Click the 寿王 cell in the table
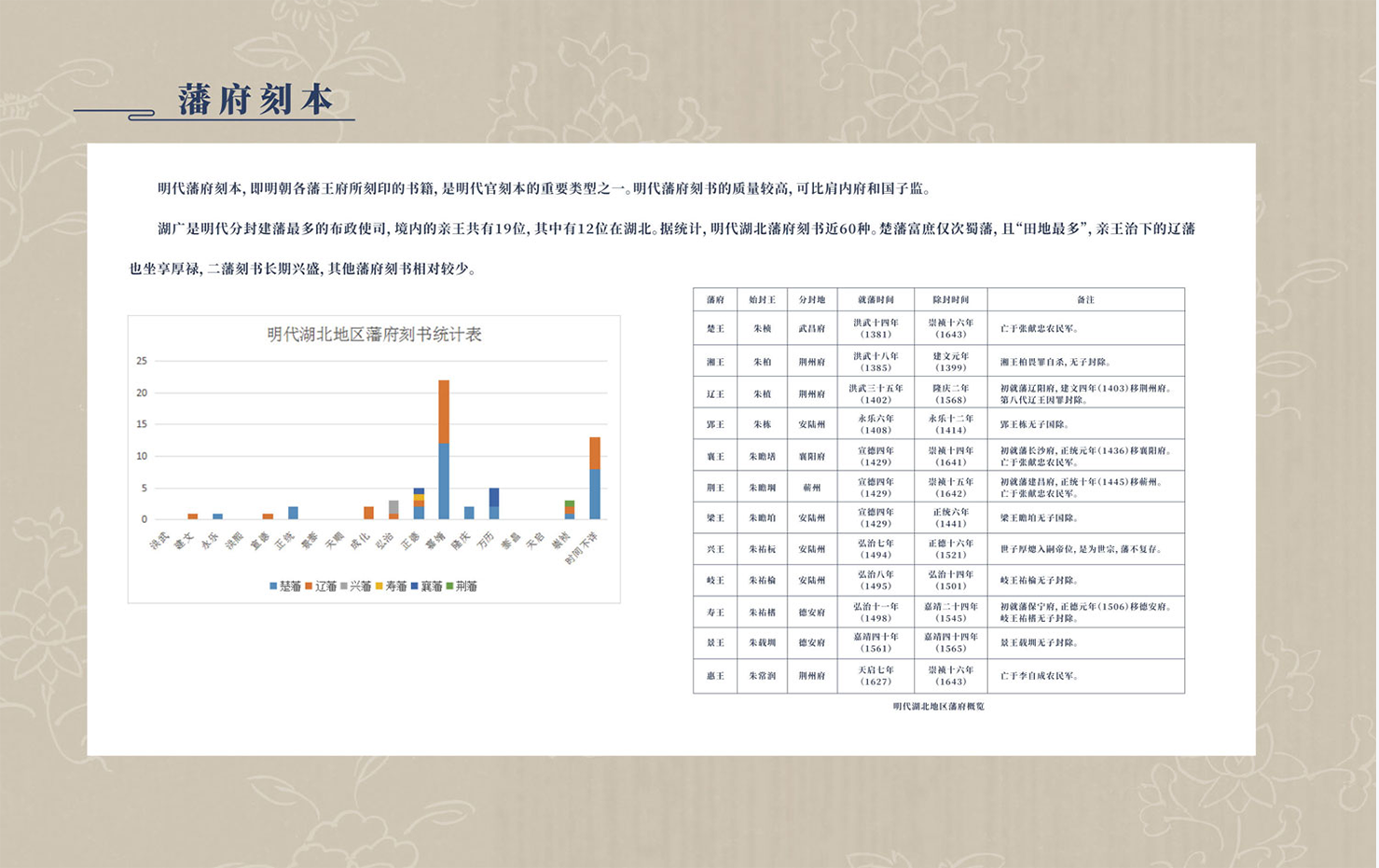1379x868 pixels. click(x=715, y=612)
